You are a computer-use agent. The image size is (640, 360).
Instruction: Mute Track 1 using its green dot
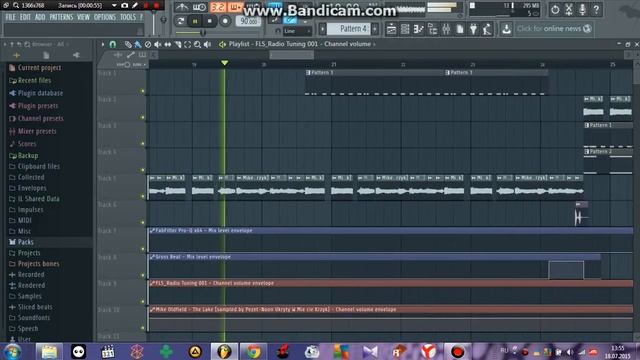tap(142, 91)
